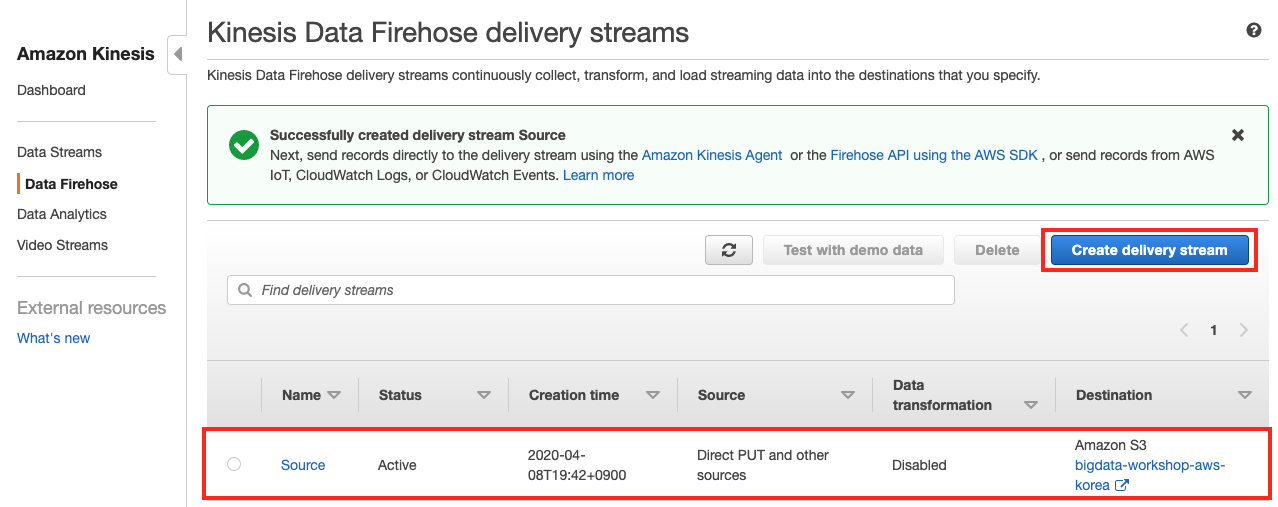Sort by Data transformation column arrow
The width and height of the screenshot is (1278, 507).
click(1031, 405)
